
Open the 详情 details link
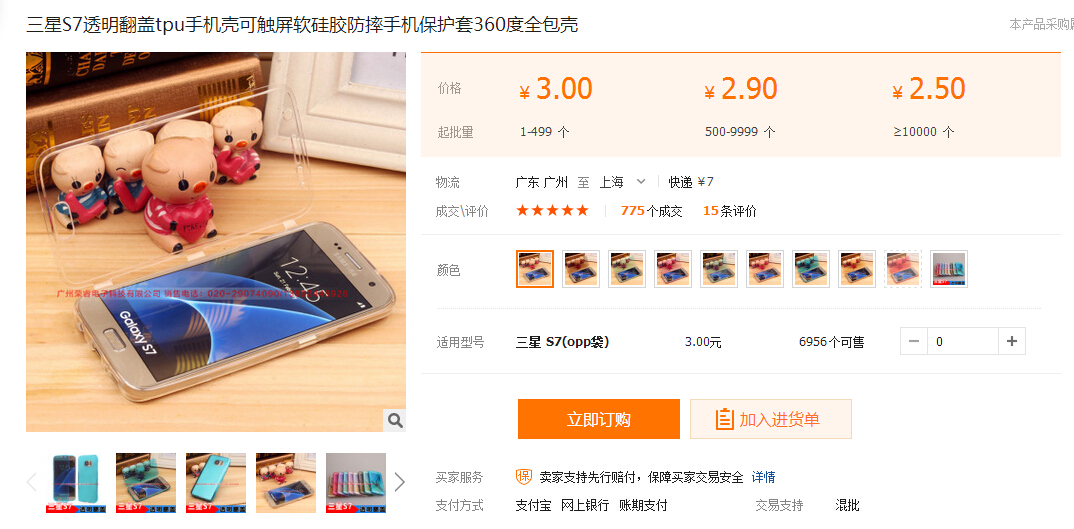[x=763, y=477]
